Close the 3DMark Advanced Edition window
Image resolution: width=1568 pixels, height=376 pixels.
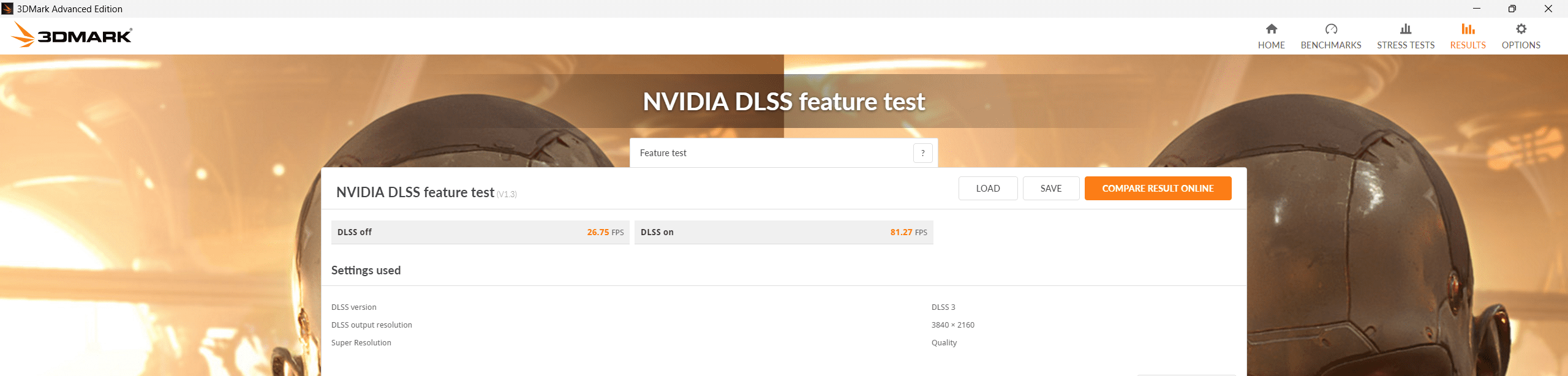pyautogui.click(x=1548, y=9)
